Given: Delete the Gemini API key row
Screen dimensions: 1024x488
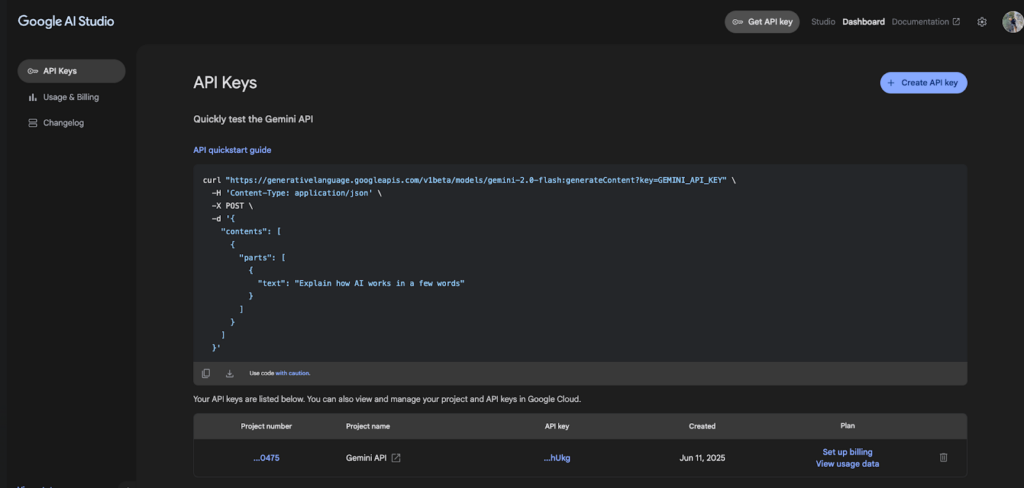Looking at the screenshot, I should point(943,458).
